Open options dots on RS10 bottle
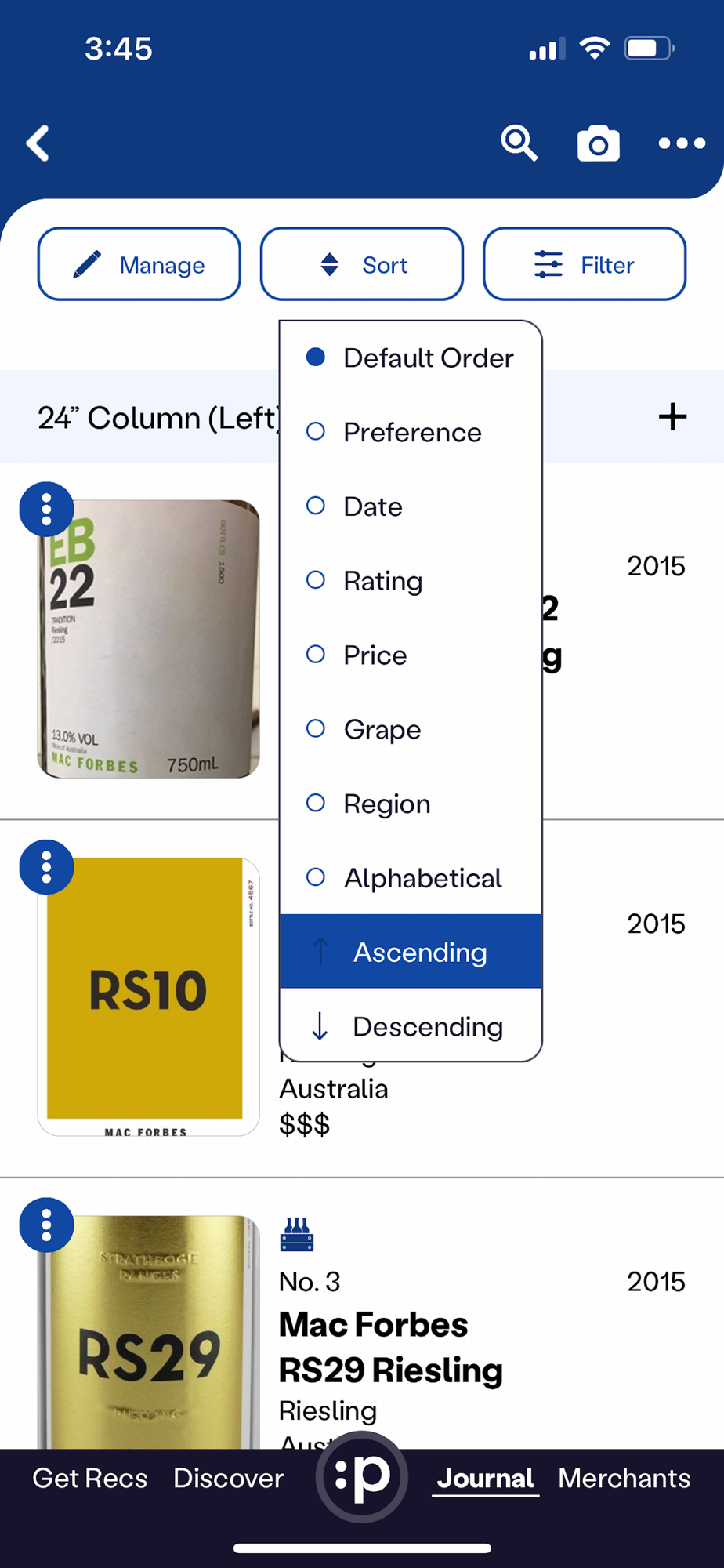The height and width of the screenshot is (1568, 724). (x=46, y=868)
